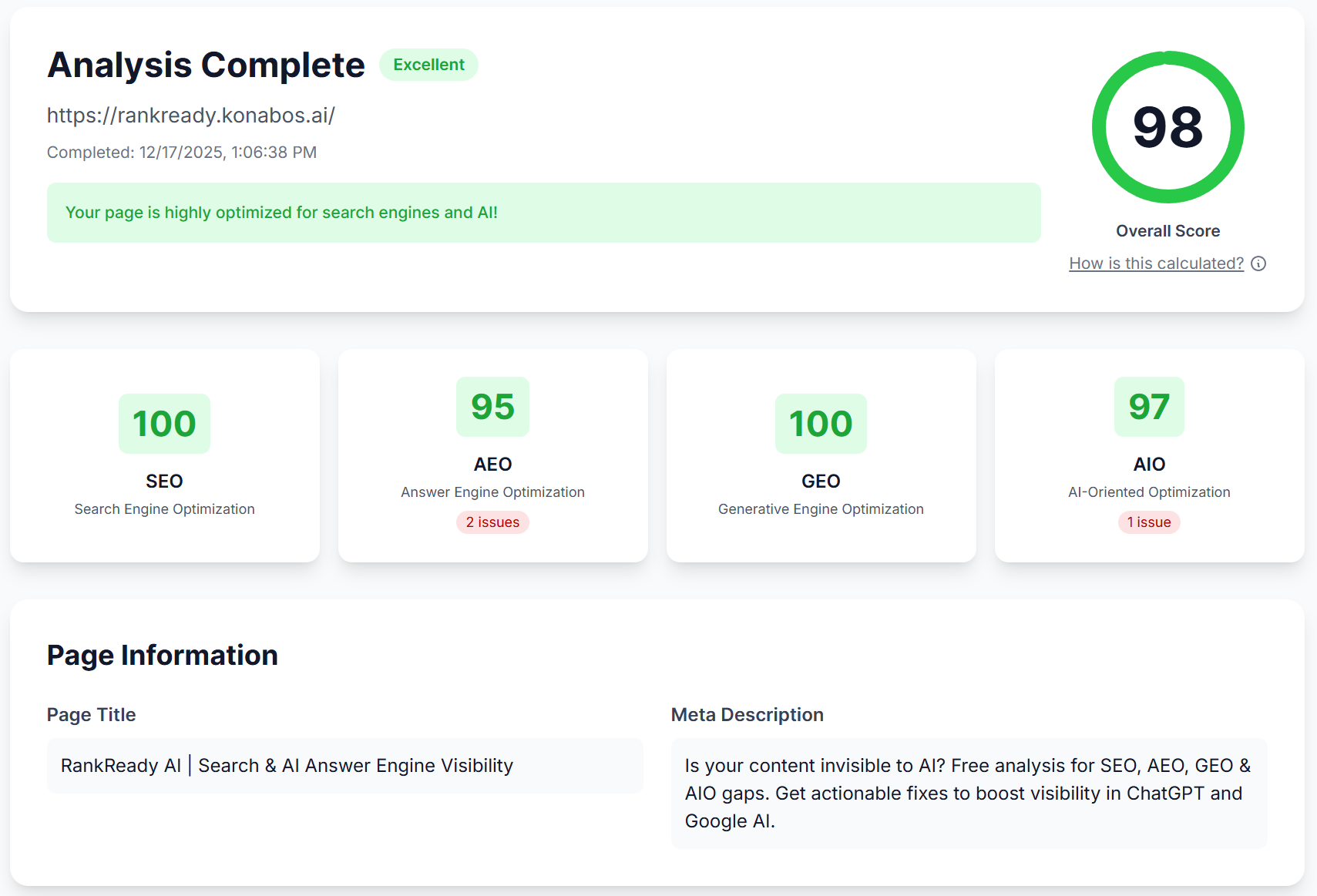1317x896 pixels.
Task: Open the GEO score card
Action: pyautogui.click(x=821, y=455)
